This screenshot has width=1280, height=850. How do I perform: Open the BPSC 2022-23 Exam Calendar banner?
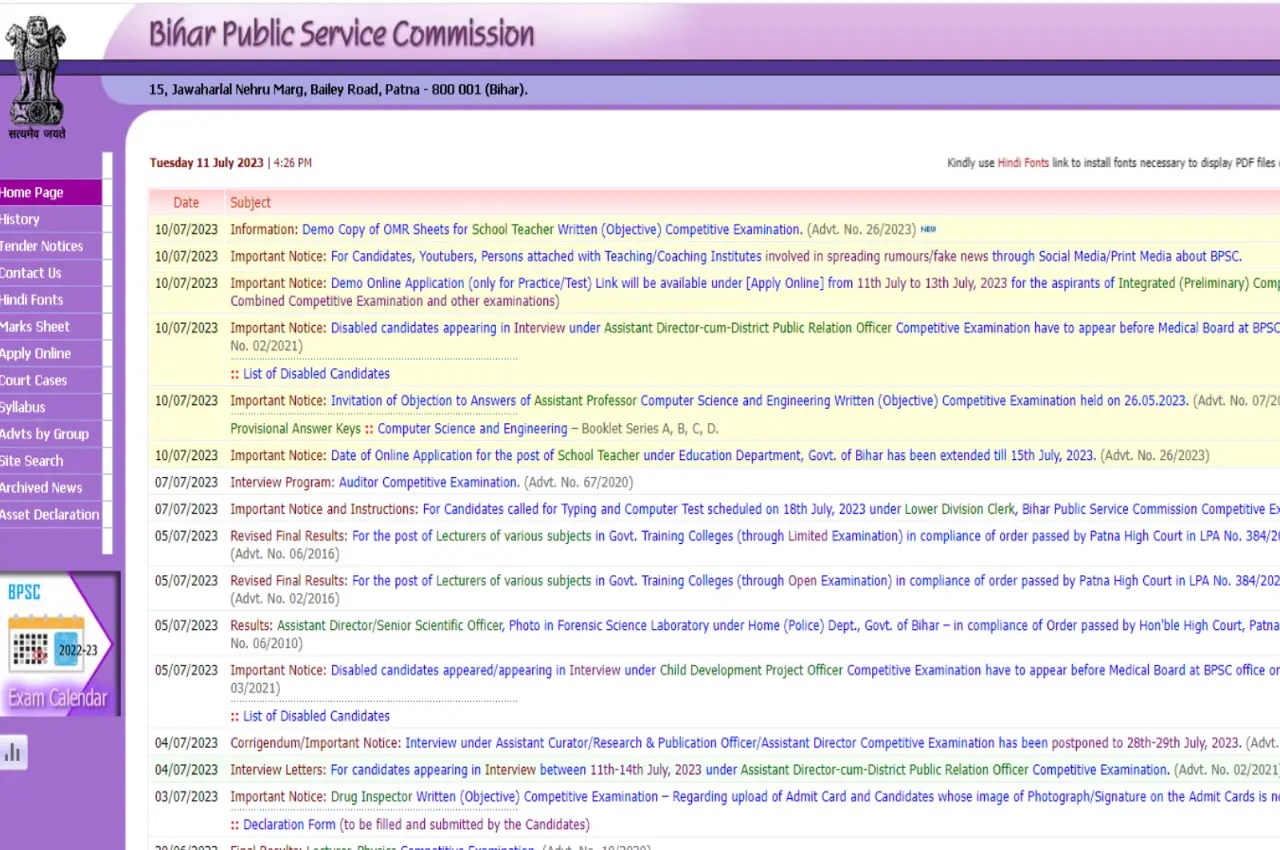(59, 643)
